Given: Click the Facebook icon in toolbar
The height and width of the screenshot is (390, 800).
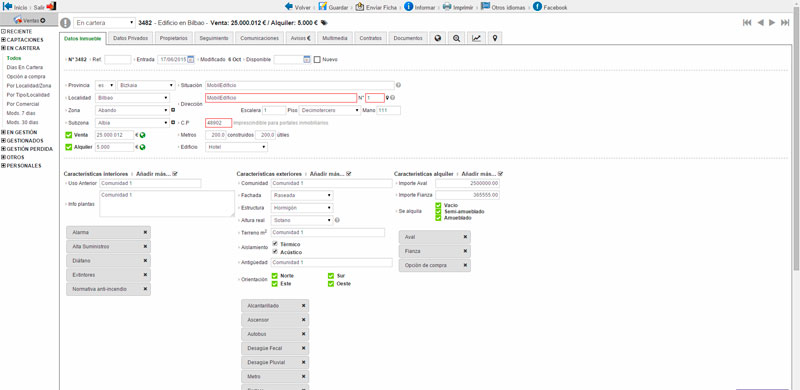Looking at the screenshot, I should (x=537, y=7).
